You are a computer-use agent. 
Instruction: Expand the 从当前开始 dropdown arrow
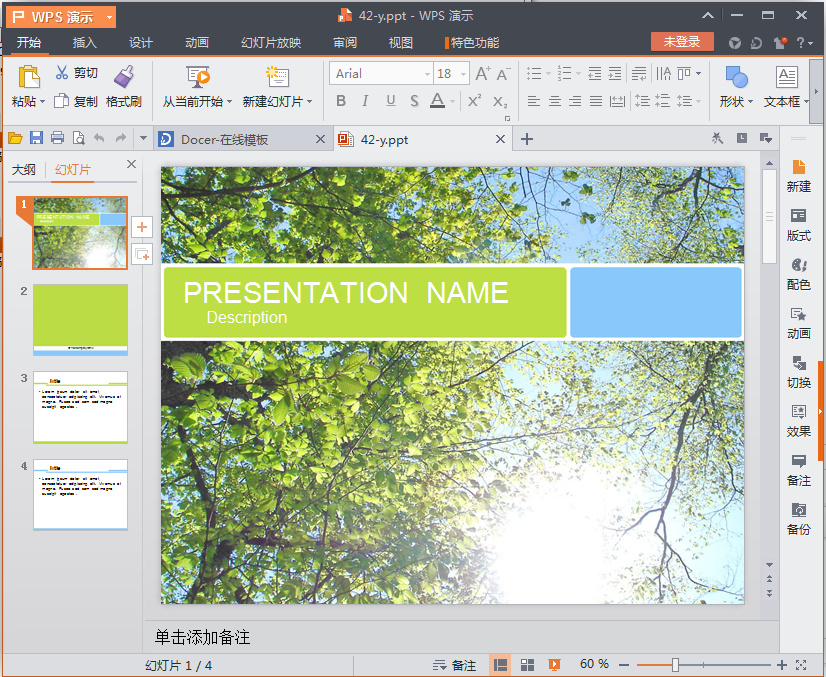click(230, 102)
